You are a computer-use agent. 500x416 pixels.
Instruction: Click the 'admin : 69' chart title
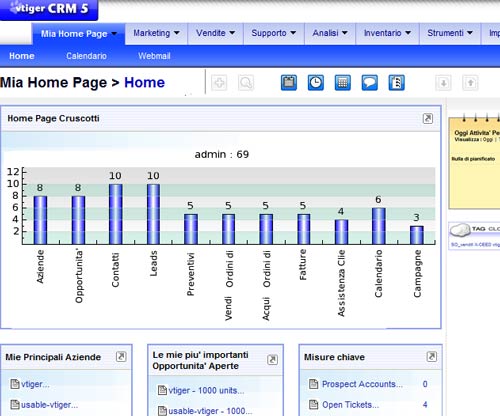pos(222,154)
